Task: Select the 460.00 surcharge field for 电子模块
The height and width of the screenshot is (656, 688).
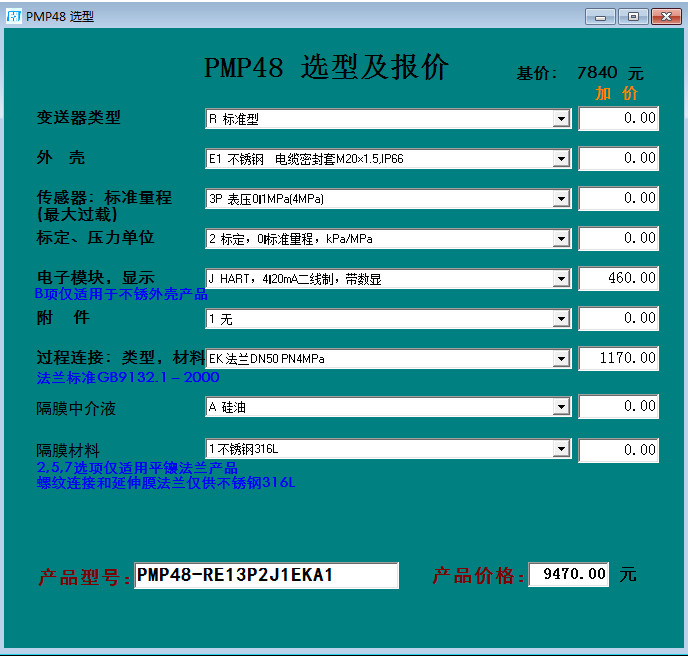Action: tap(618, 278)
